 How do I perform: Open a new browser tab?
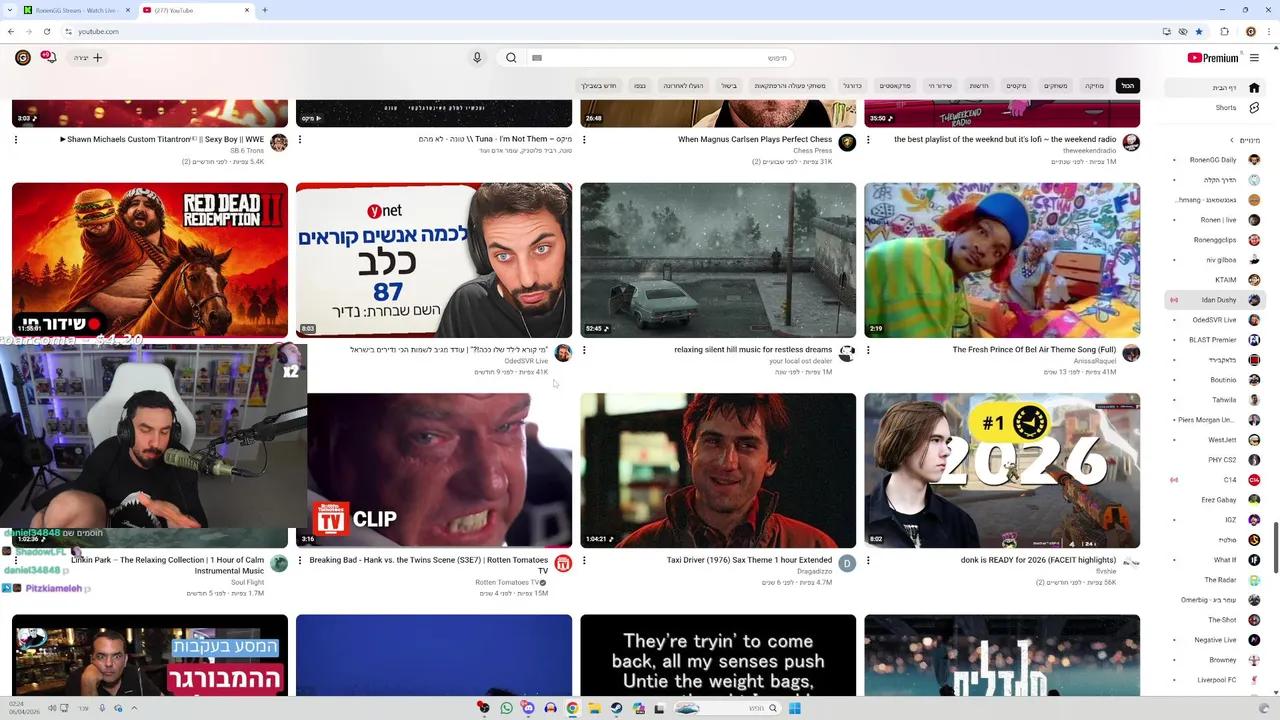[264, 10]
